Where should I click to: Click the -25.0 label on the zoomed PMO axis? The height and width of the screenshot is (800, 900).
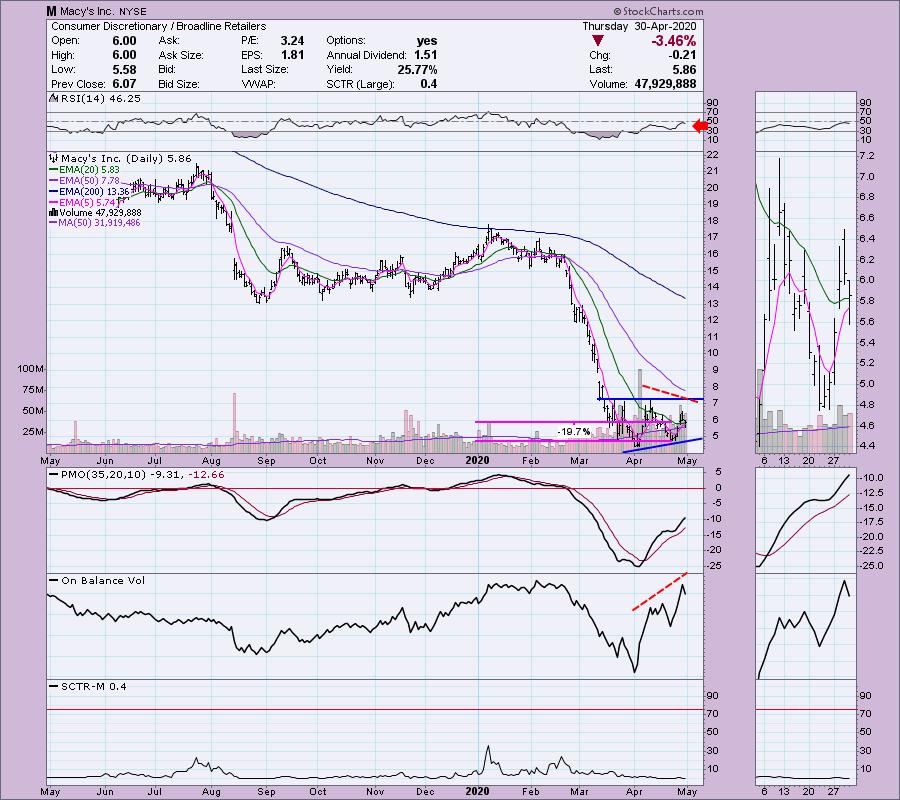[871, 566]
